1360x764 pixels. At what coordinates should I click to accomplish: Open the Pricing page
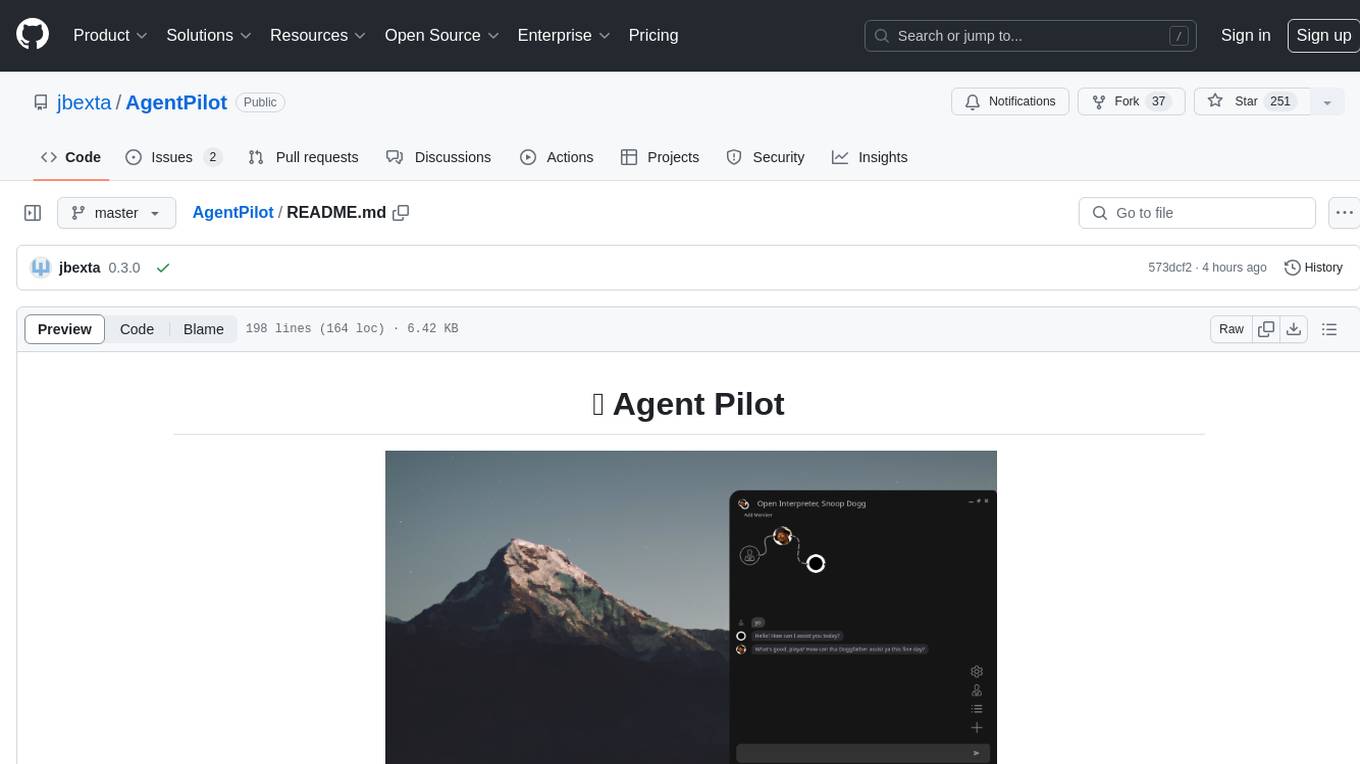[653, 35]
